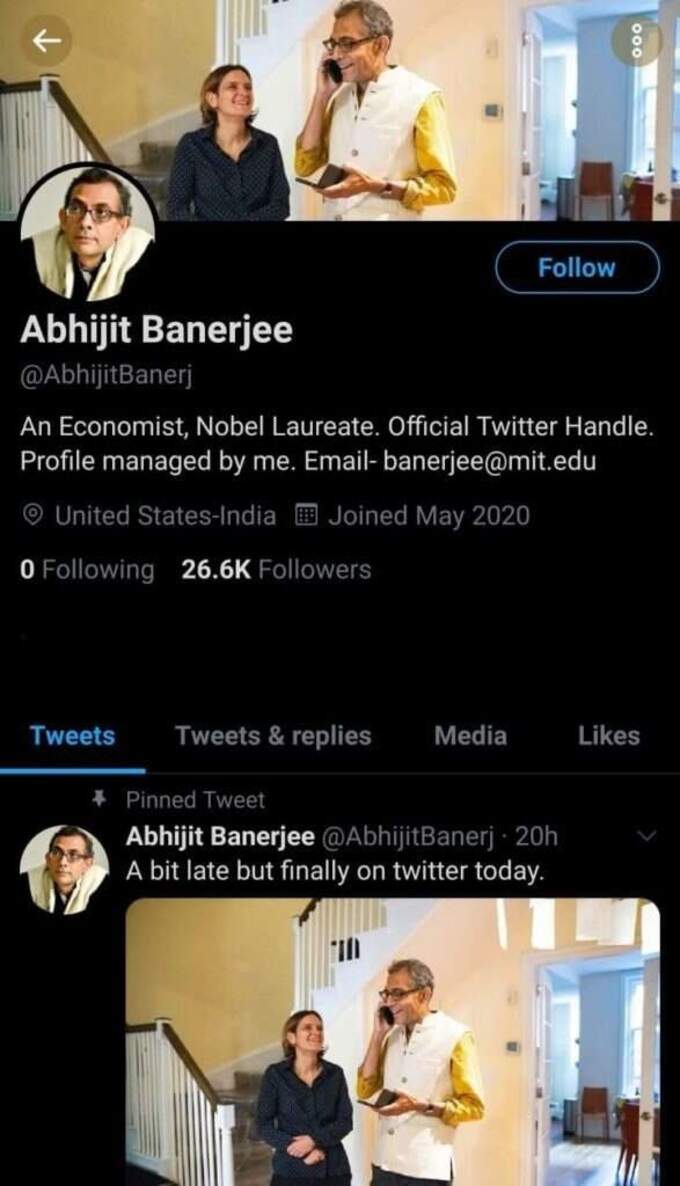Tap the pin icon beside Pinned Tweet
The width and height of the screenshot is (680, 1186).
pos(98,799)
